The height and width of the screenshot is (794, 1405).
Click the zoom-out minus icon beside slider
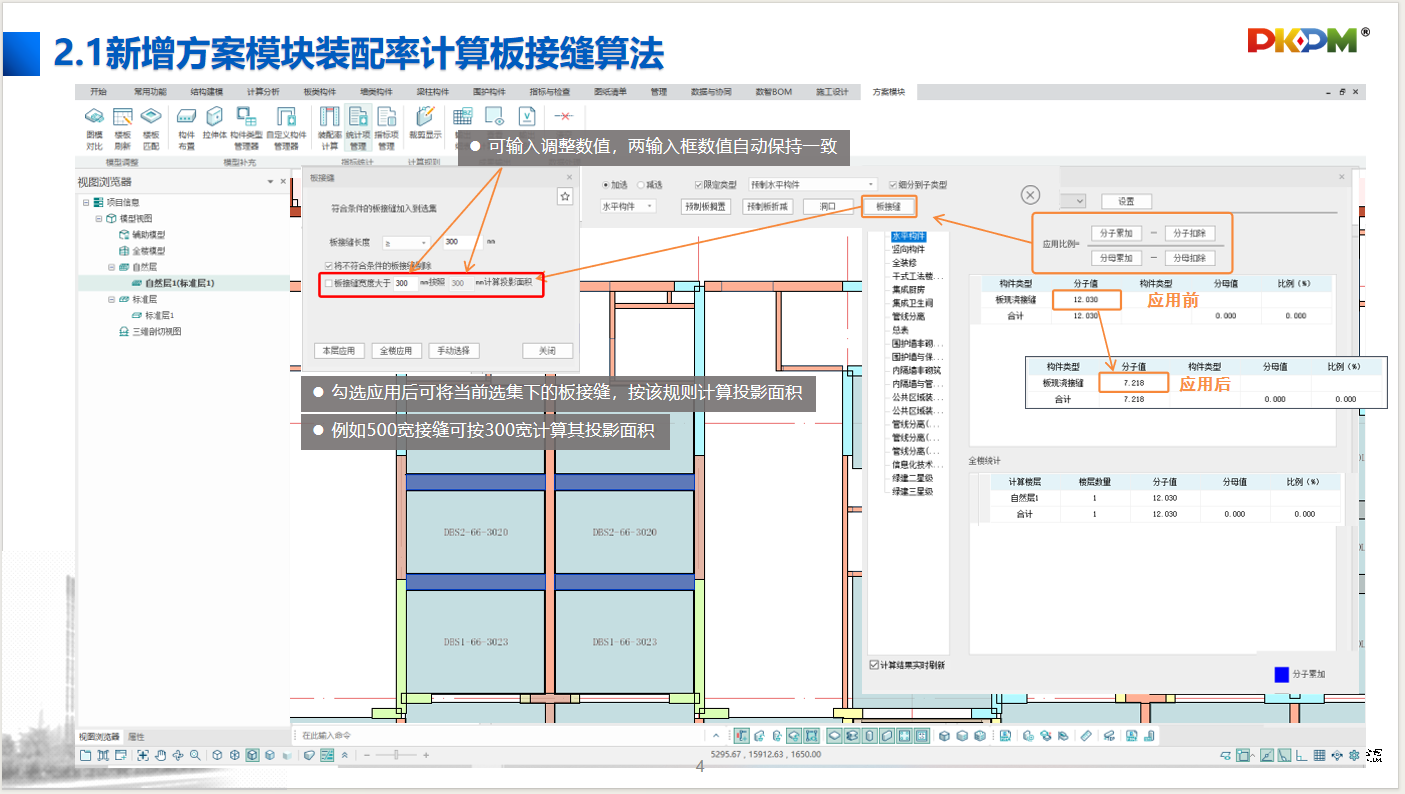pyautogui.click(x=367, y=755)
